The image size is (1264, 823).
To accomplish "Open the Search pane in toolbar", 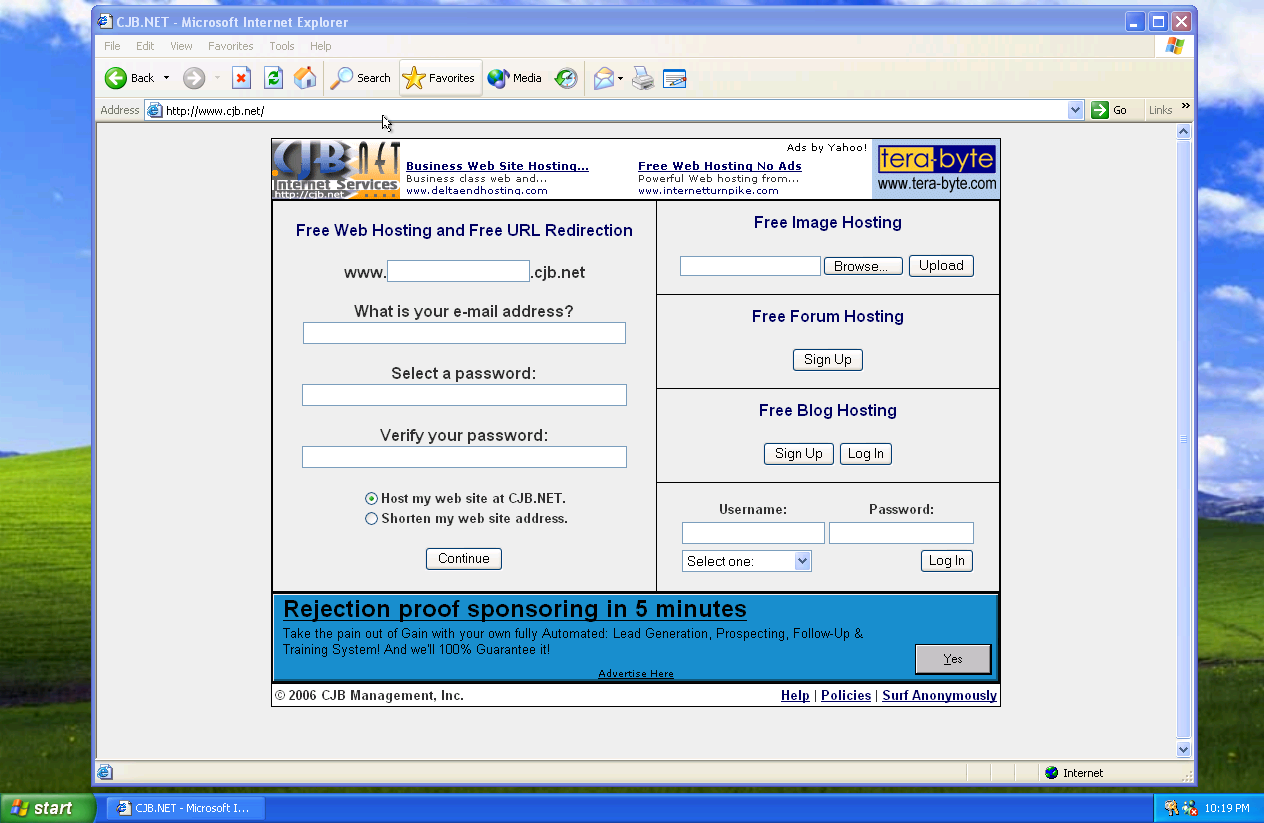I will pos(361,78).
